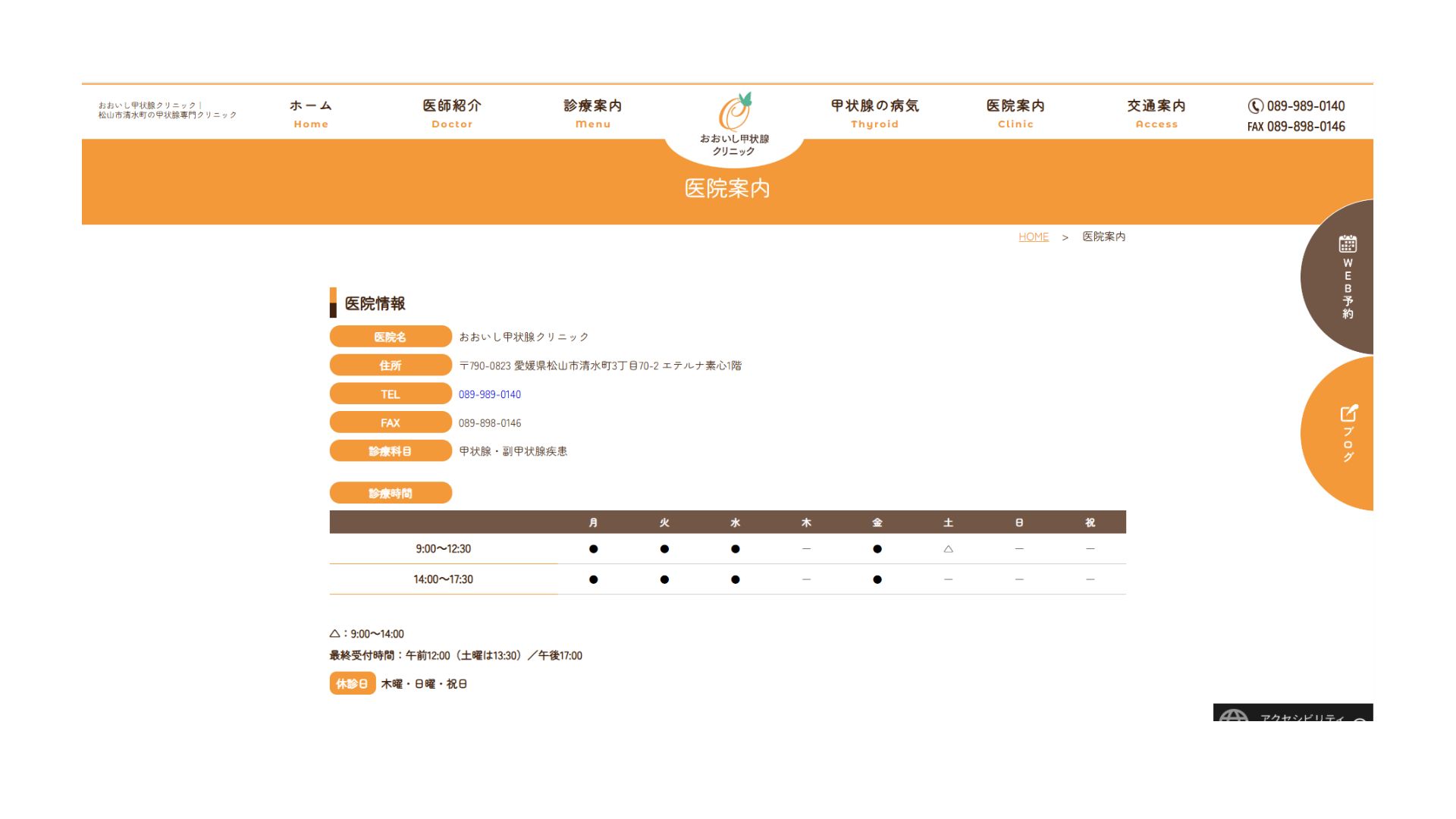Open the 交通案内 Access page
1456x819 pixels.
coord(1156,113)
